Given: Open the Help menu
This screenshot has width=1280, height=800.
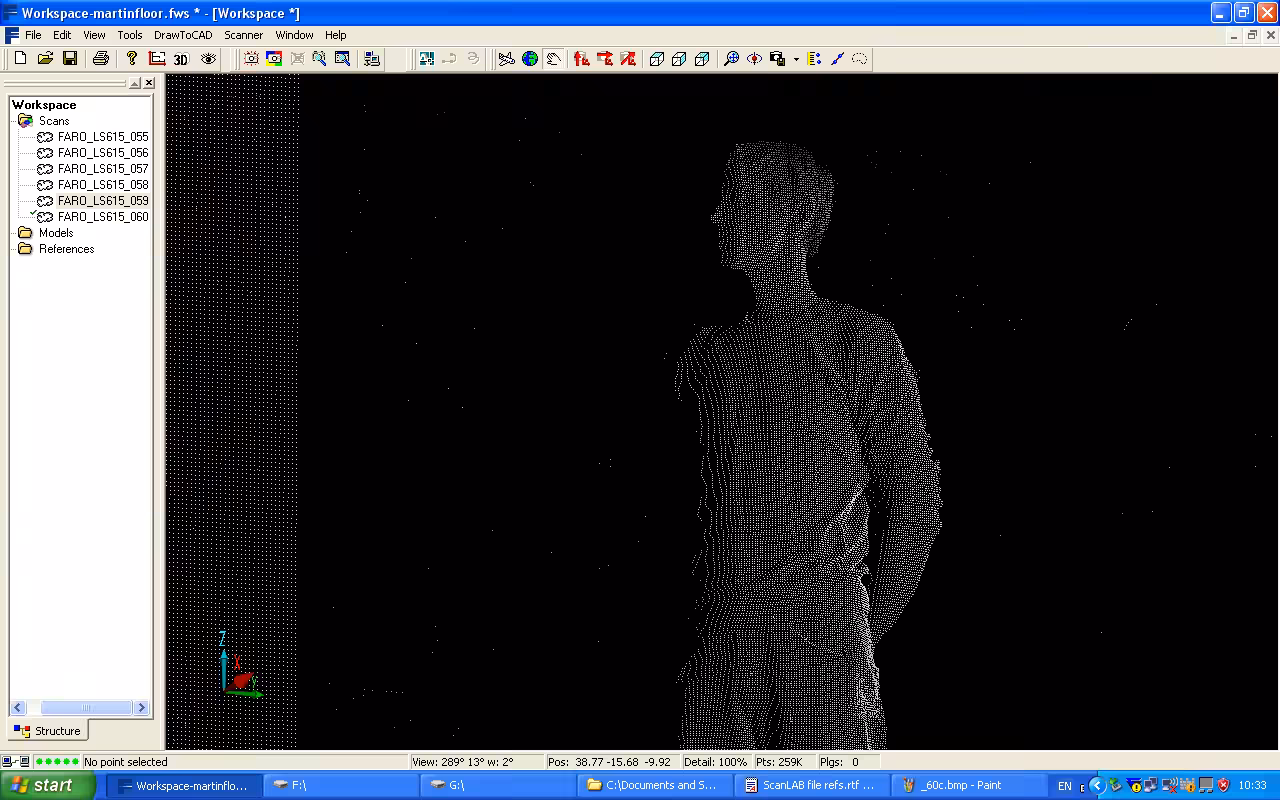Looking at the screenshot, I should point(335,35).
